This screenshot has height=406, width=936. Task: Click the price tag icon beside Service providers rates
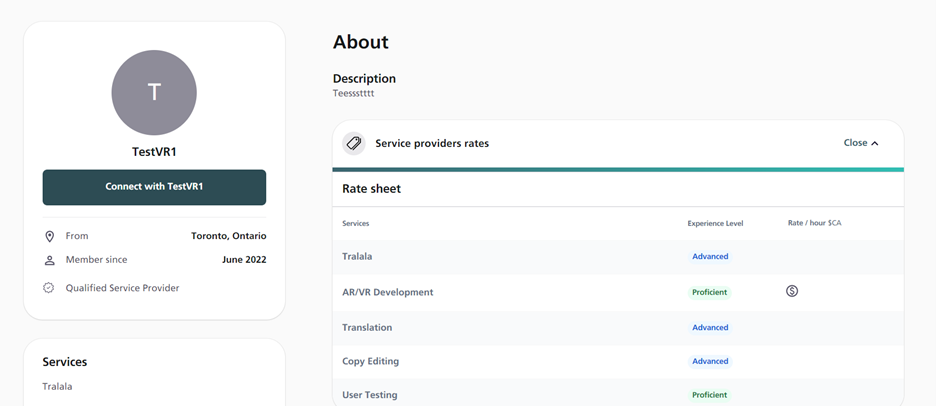pos(353,143)
